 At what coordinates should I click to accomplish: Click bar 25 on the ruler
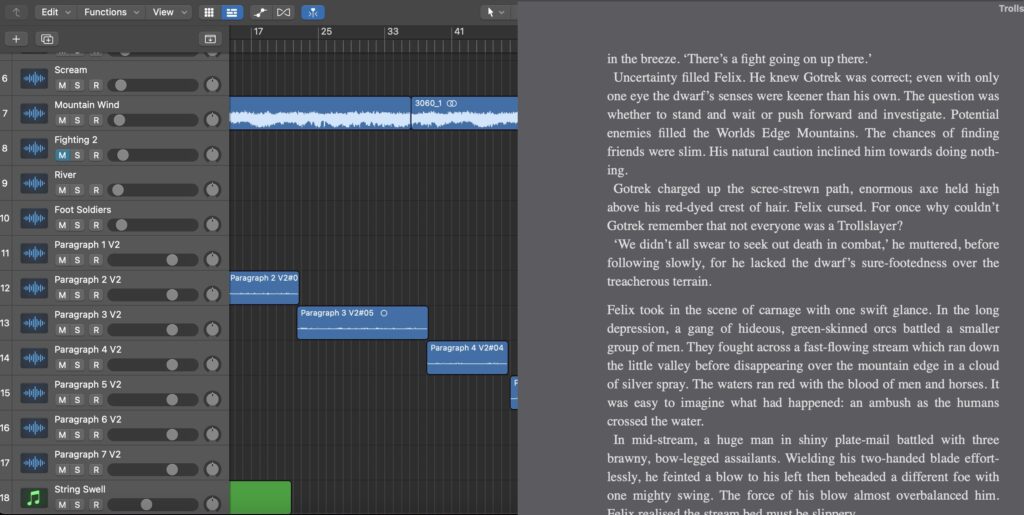[326, 31]
